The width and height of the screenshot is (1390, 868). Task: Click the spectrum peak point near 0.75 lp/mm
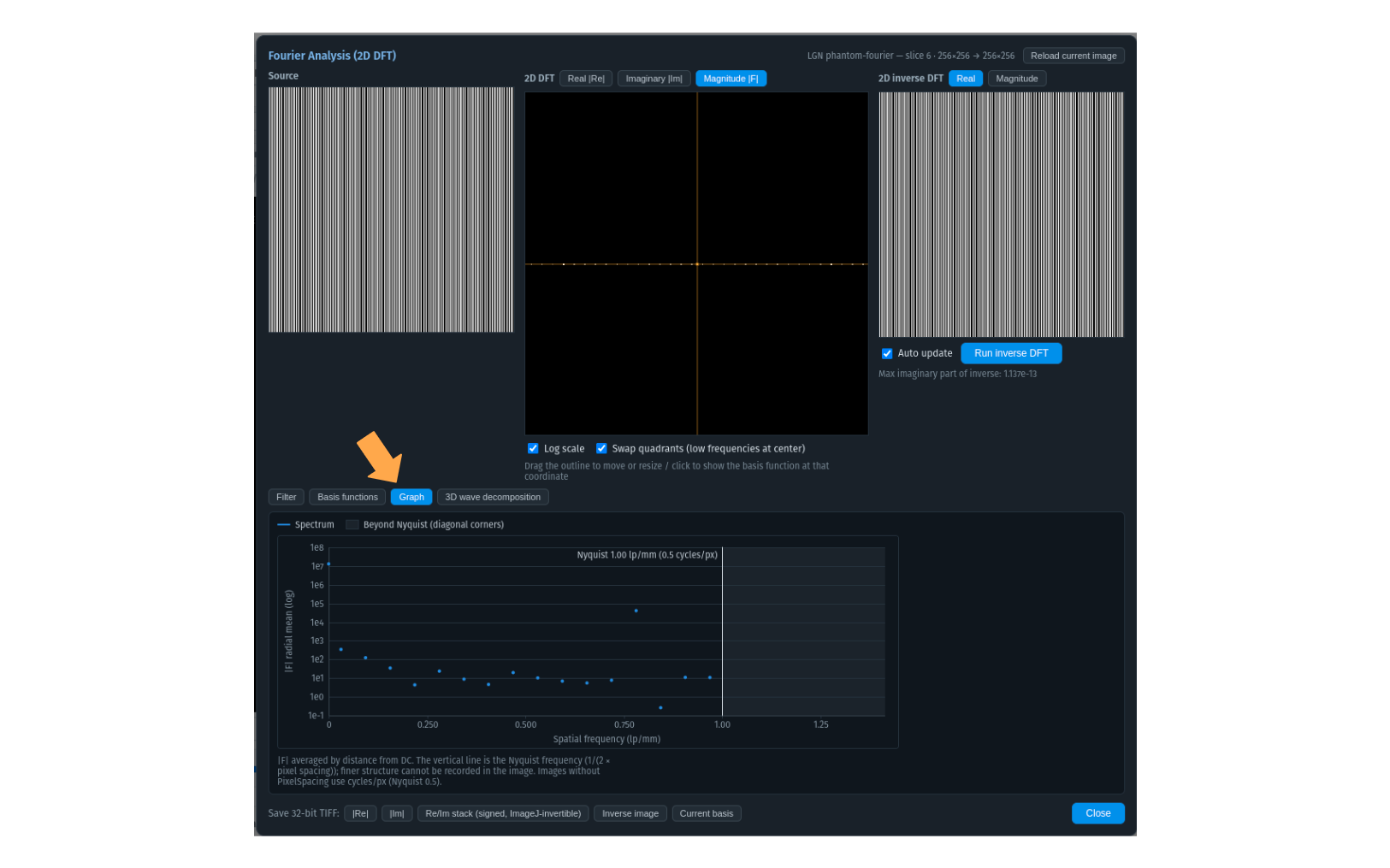click(x=636, y=611)
